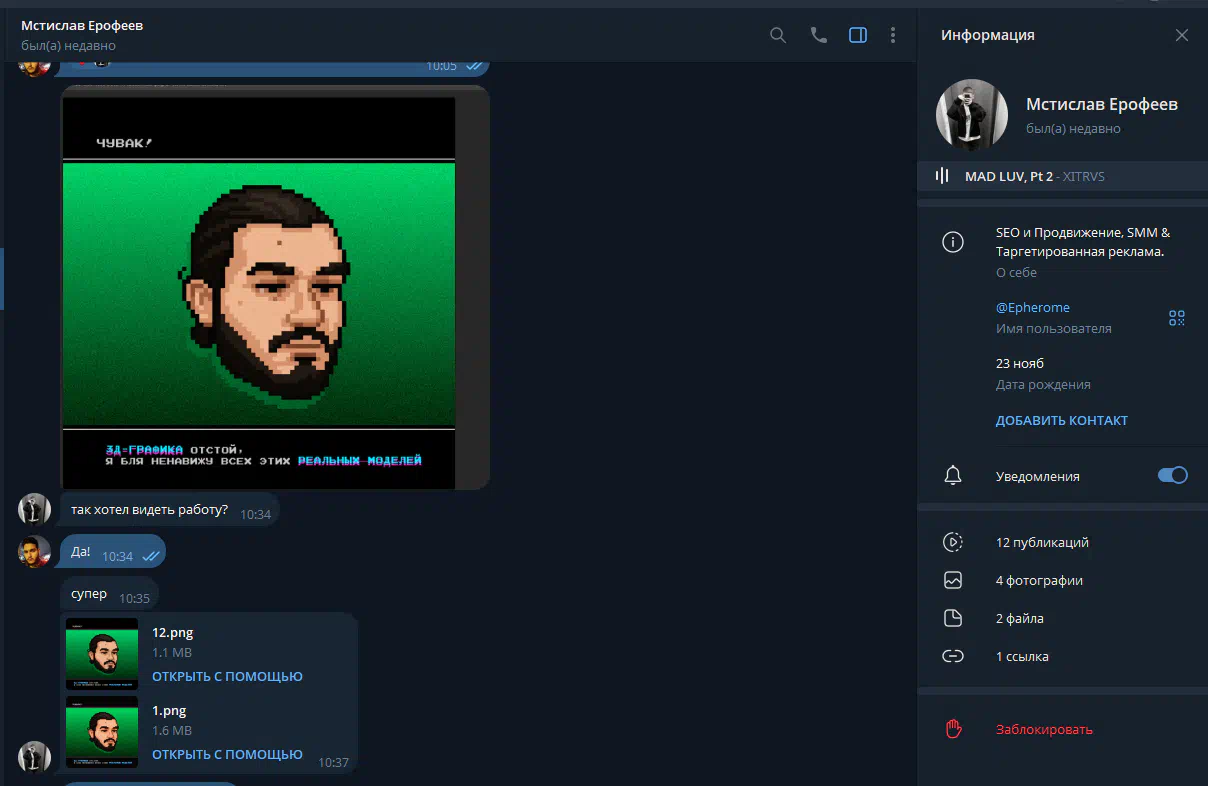
Task: Open profile avatar in info panel
Action: pyautogui.click(x=971, y=115)
